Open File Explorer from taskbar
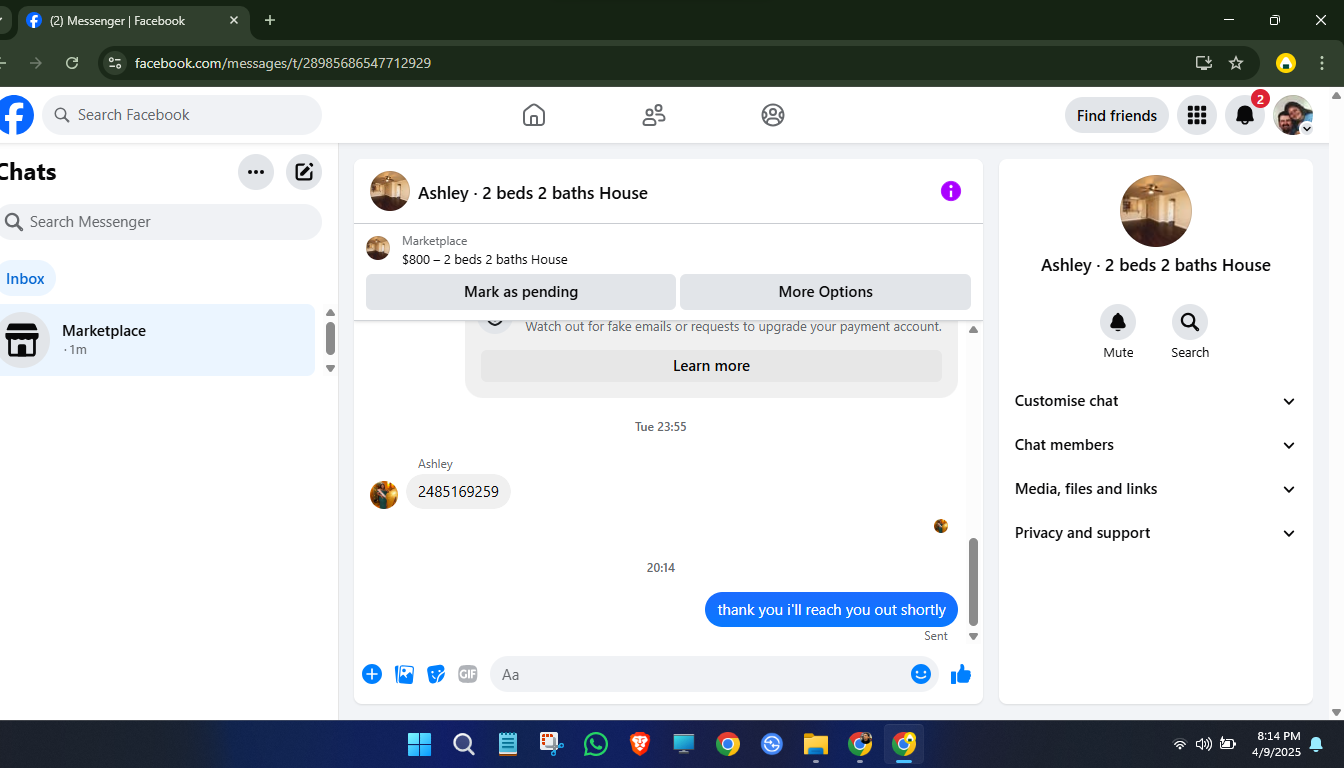This screenshot has width=1344, height=768. pyautogui.click(x=816, y=744)
